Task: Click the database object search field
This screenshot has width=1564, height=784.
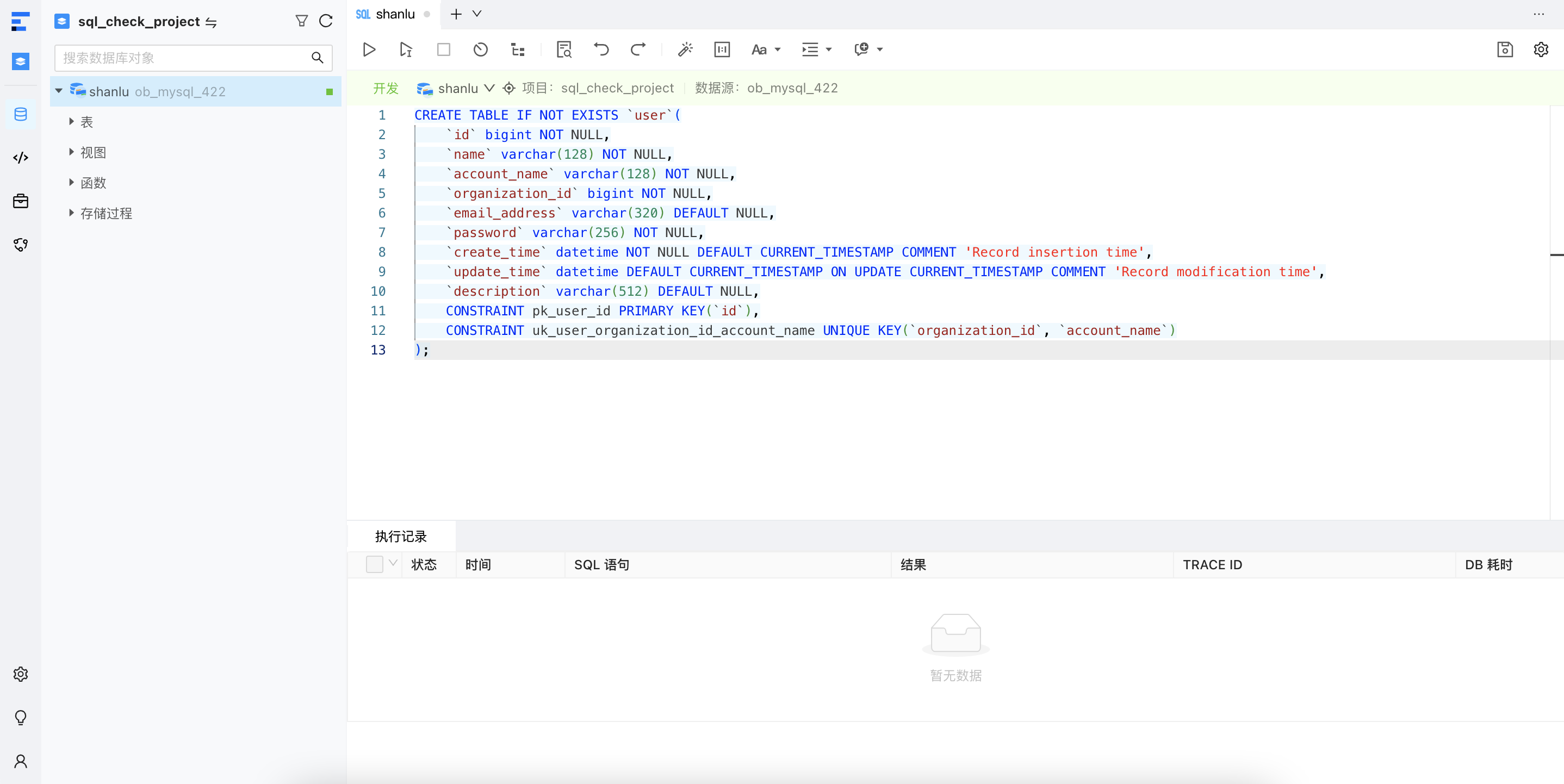Action: (193, 58)
